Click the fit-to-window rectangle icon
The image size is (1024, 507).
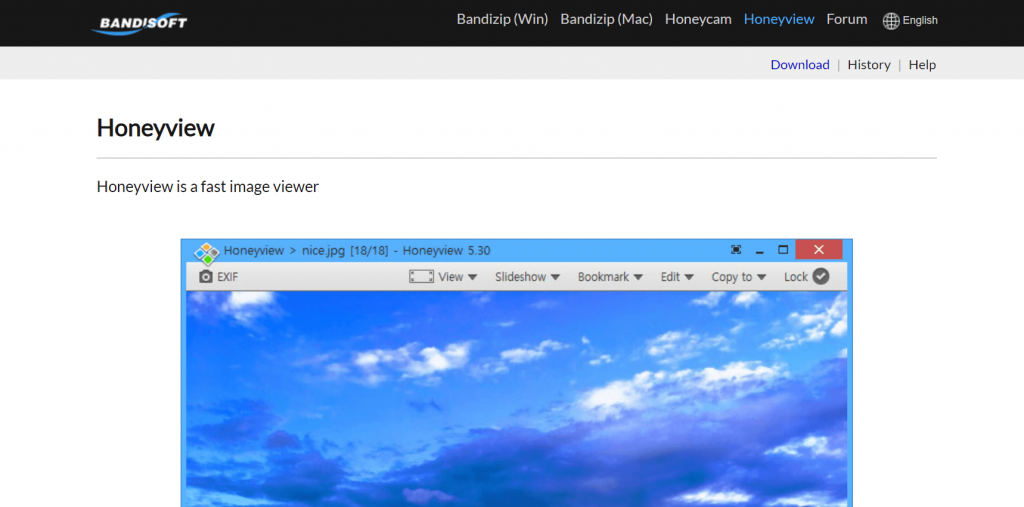coord(421,276)
